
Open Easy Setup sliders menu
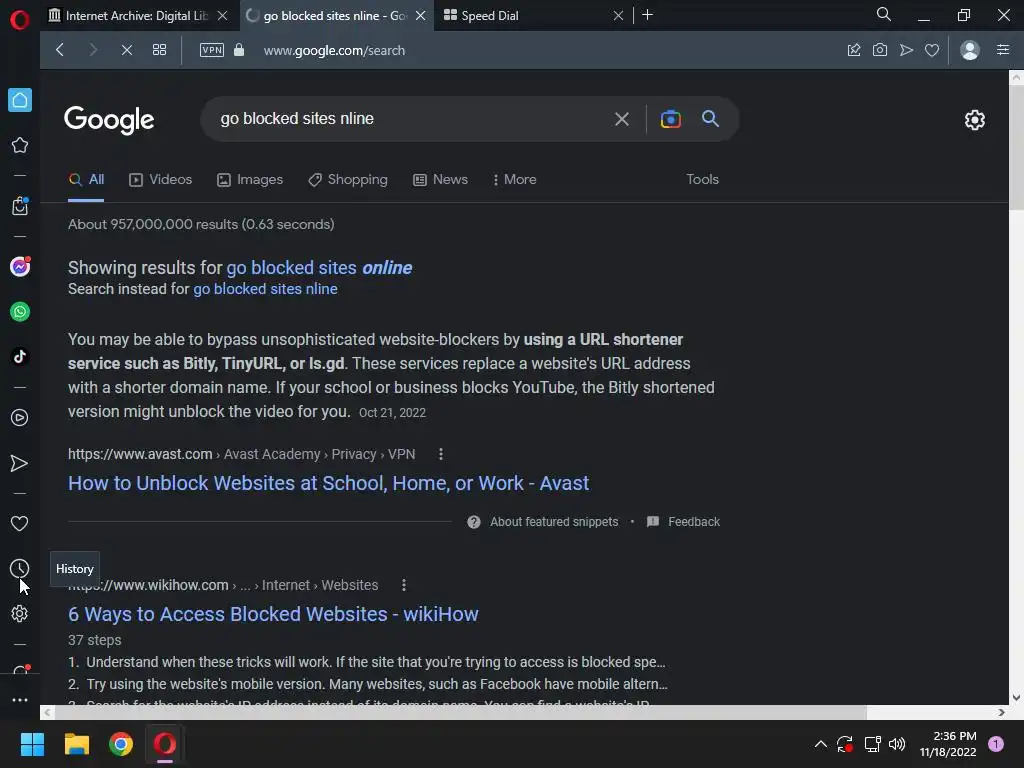tap(1003, 50)
